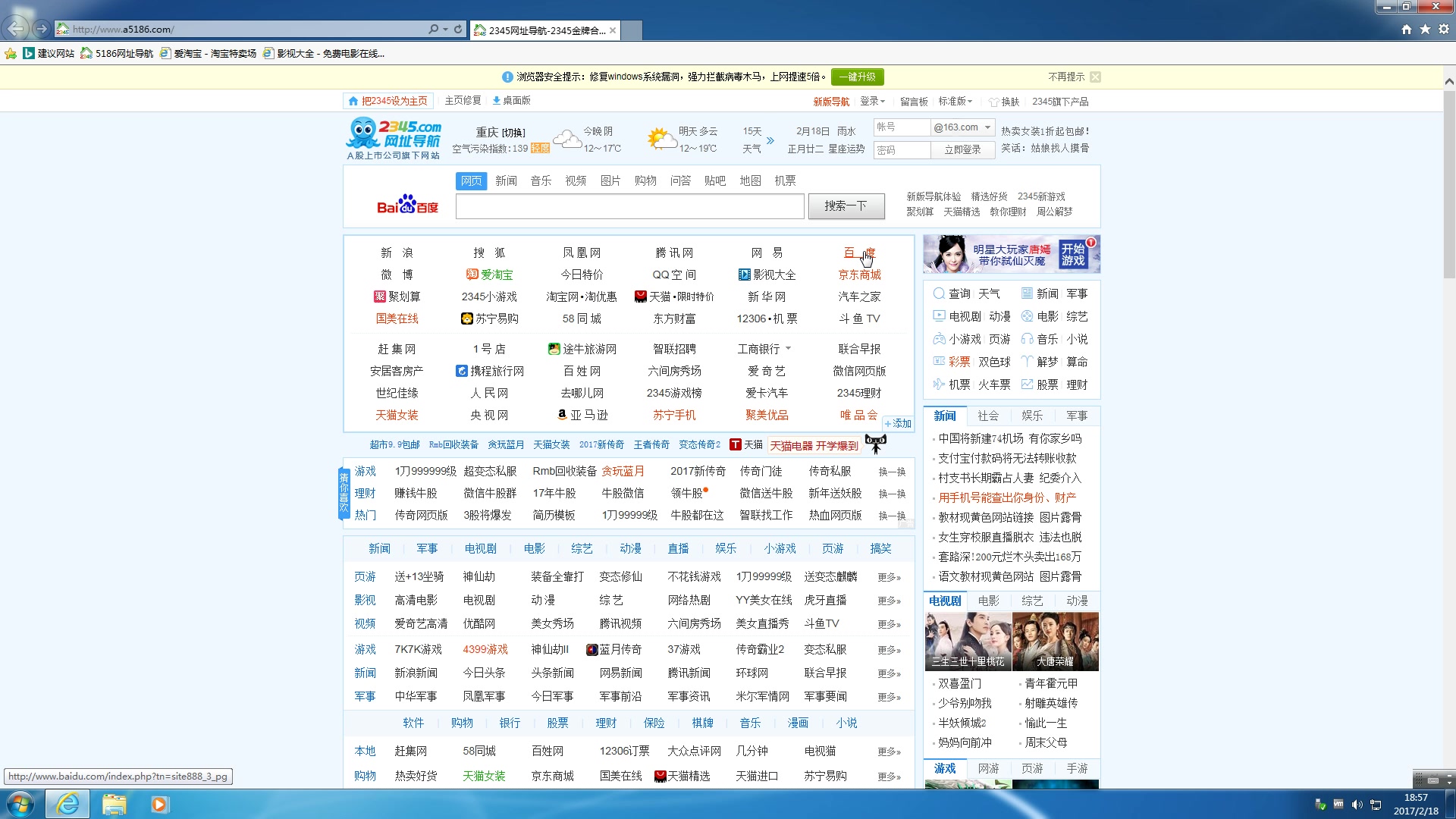
Task: Click the Tmall cat mascot icon
Action: point(875,443)
